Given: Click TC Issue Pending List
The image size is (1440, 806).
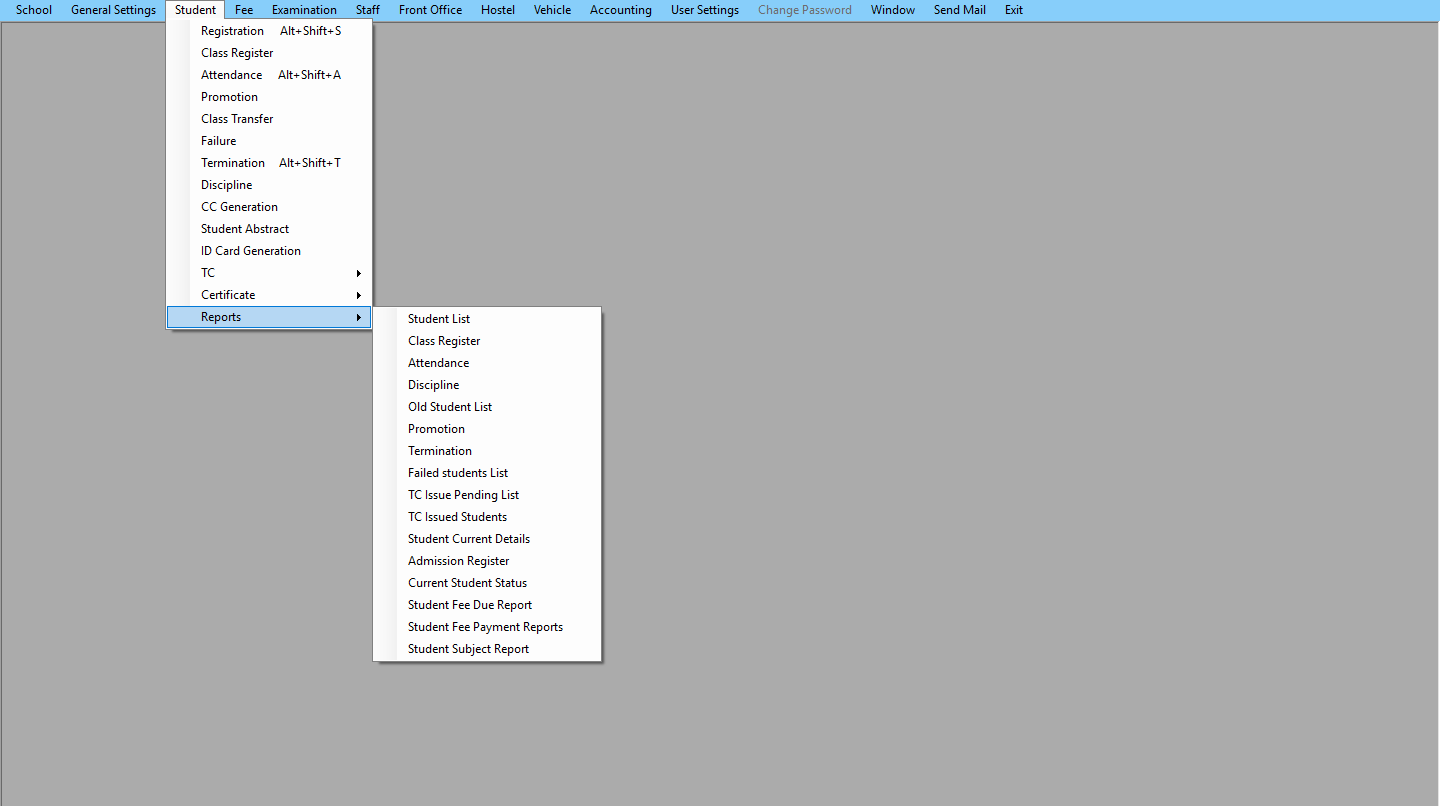Looking at the screenshot, I should [x=463, y=495].
